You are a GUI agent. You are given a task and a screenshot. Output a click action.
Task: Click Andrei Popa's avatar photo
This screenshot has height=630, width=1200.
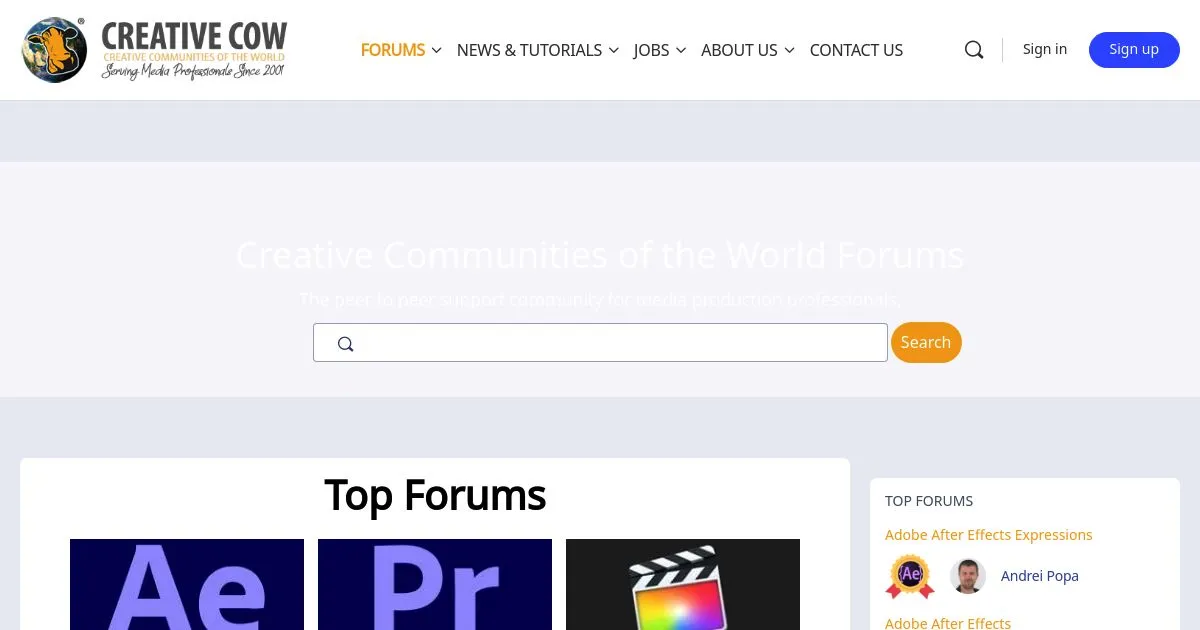[968, 576]
